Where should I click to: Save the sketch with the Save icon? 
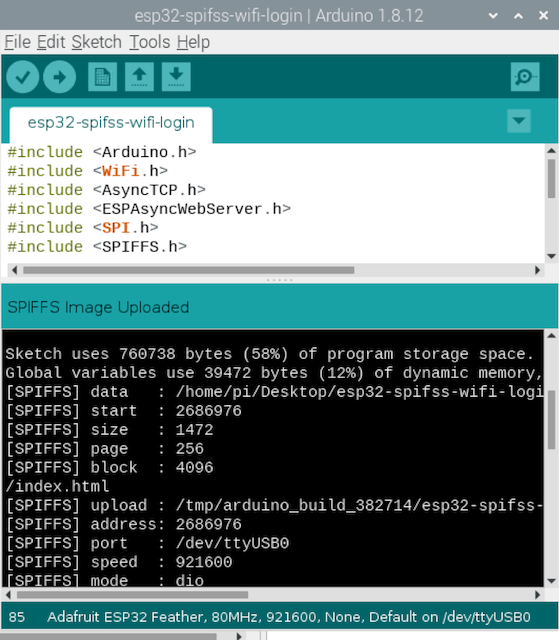tap(176, 77)
